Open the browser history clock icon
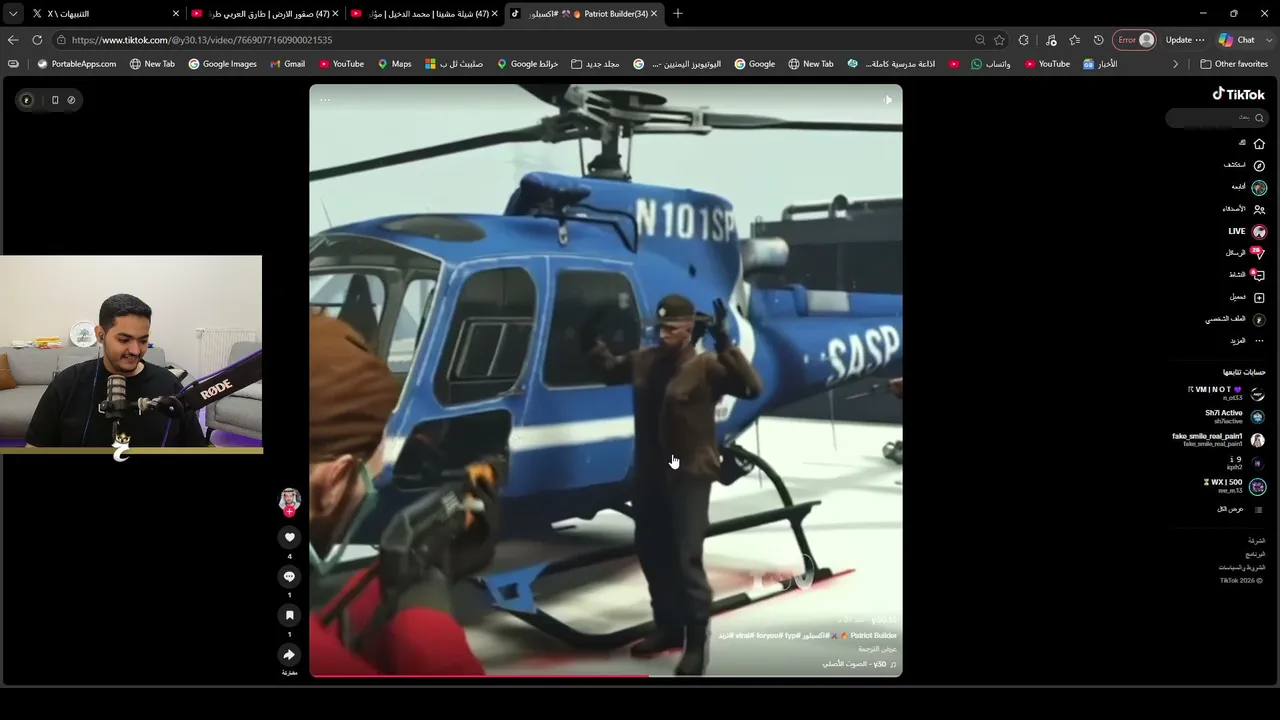 [x=1098, y=40]
